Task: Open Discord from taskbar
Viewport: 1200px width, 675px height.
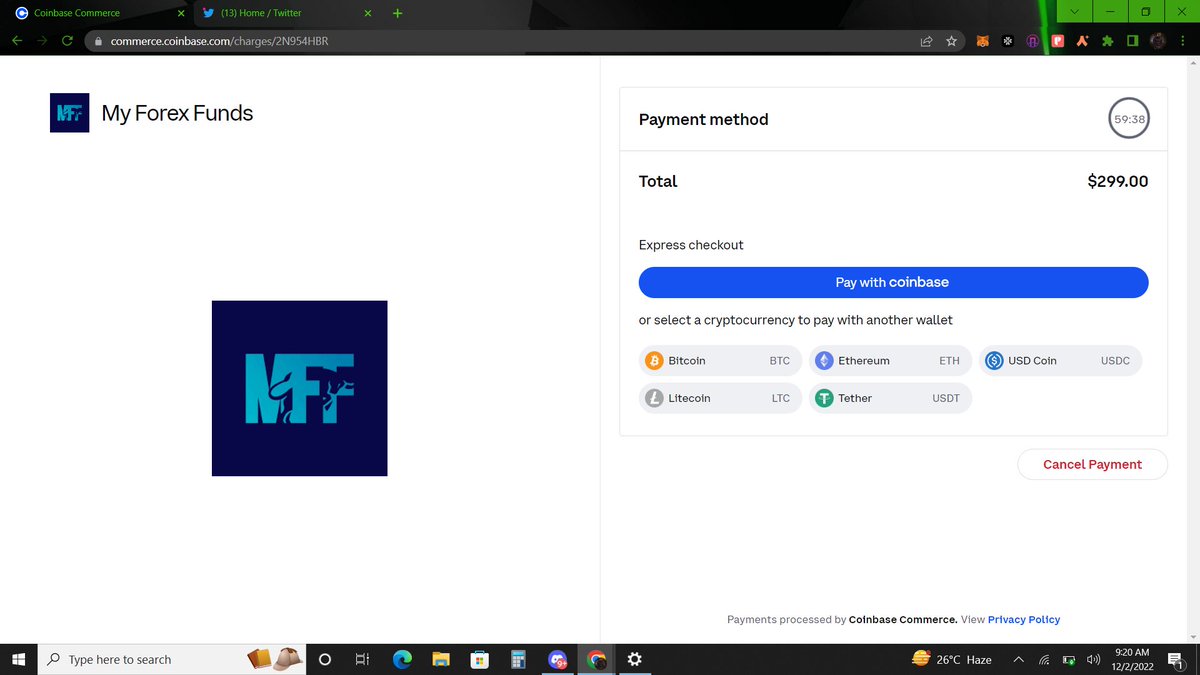Action: [558, 660]
